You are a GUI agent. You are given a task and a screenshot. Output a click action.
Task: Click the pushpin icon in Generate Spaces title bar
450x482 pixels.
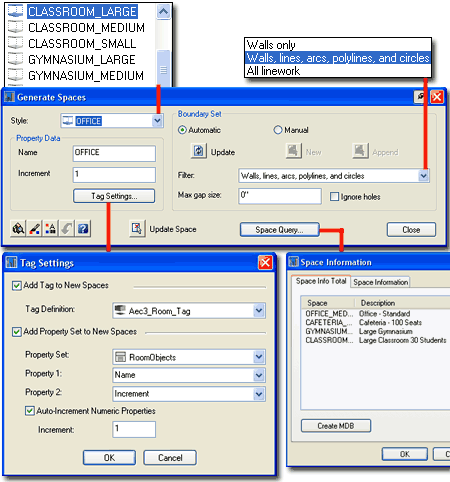pyautogui.click(x=421, y=97)
